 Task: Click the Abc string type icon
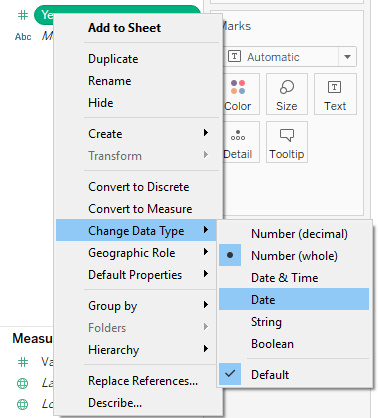tap(23, 36)
